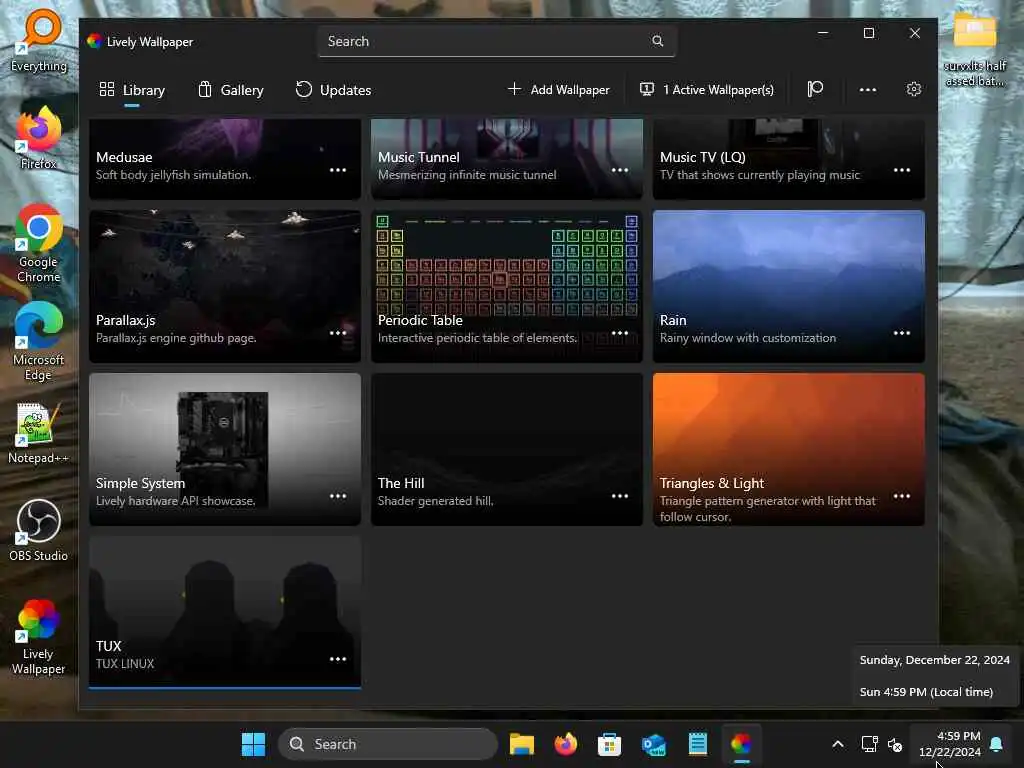Viewport: 1024px width, 768px height.
Task: Open more options for Music Tunnel
Action: click(x=620, y=170)
